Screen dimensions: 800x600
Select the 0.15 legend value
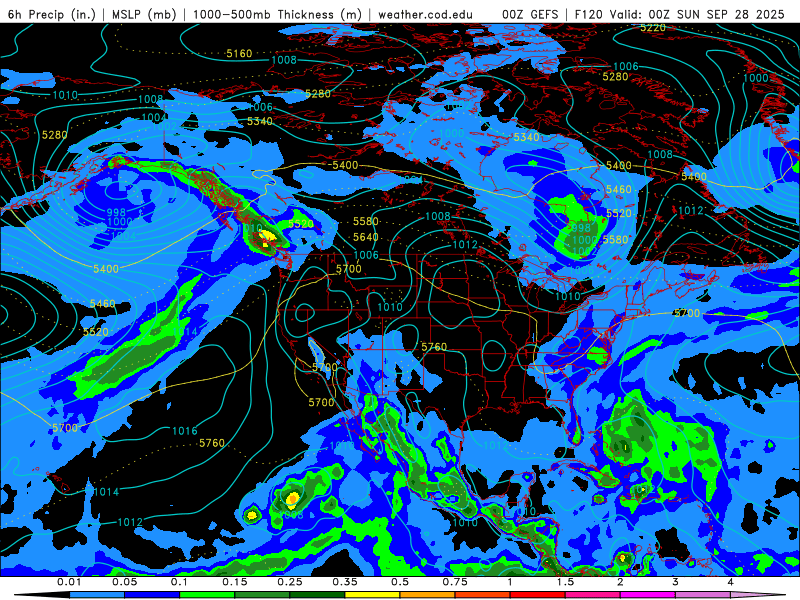pos(234,582)
